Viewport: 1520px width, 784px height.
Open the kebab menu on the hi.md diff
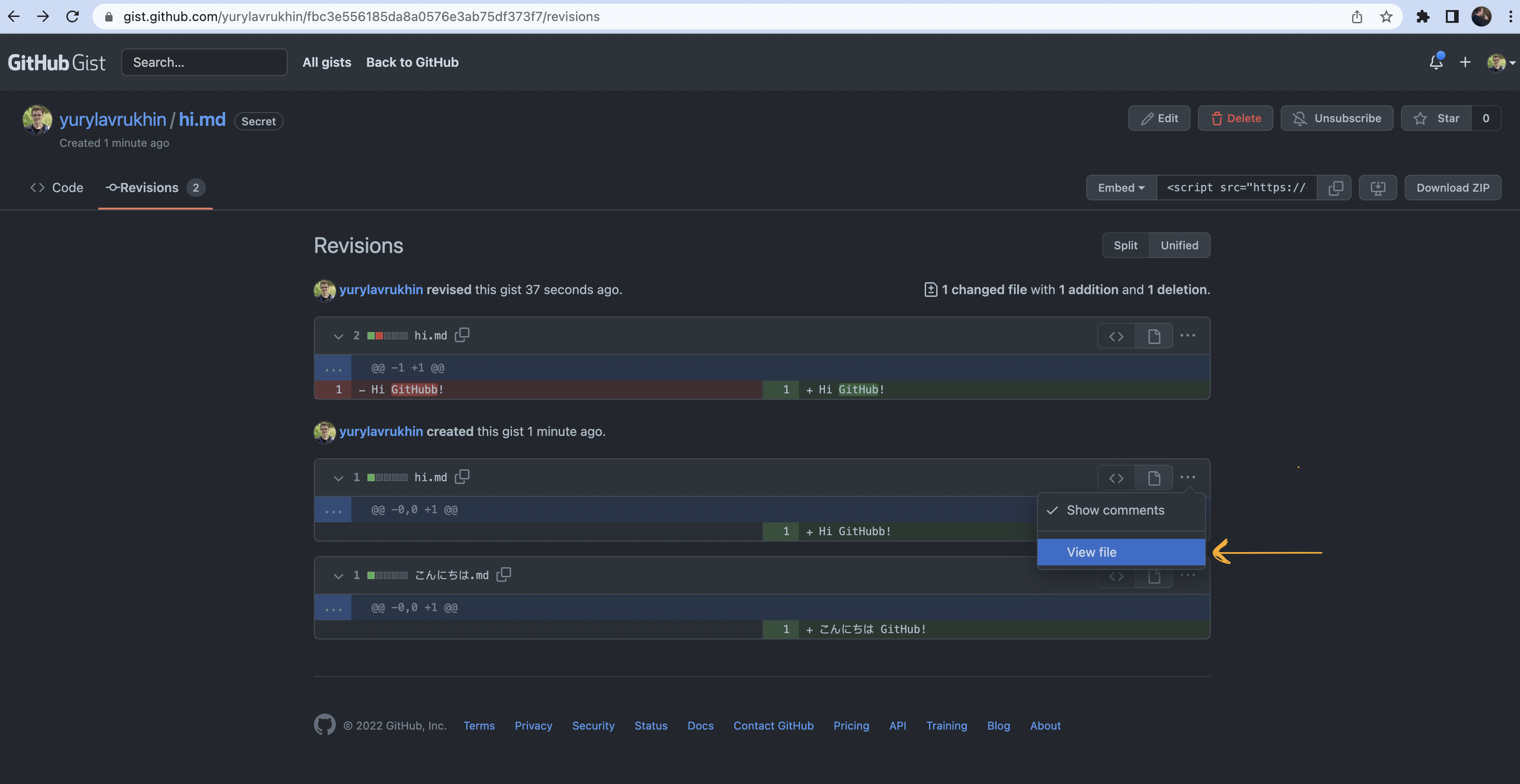coord(1188,336)
